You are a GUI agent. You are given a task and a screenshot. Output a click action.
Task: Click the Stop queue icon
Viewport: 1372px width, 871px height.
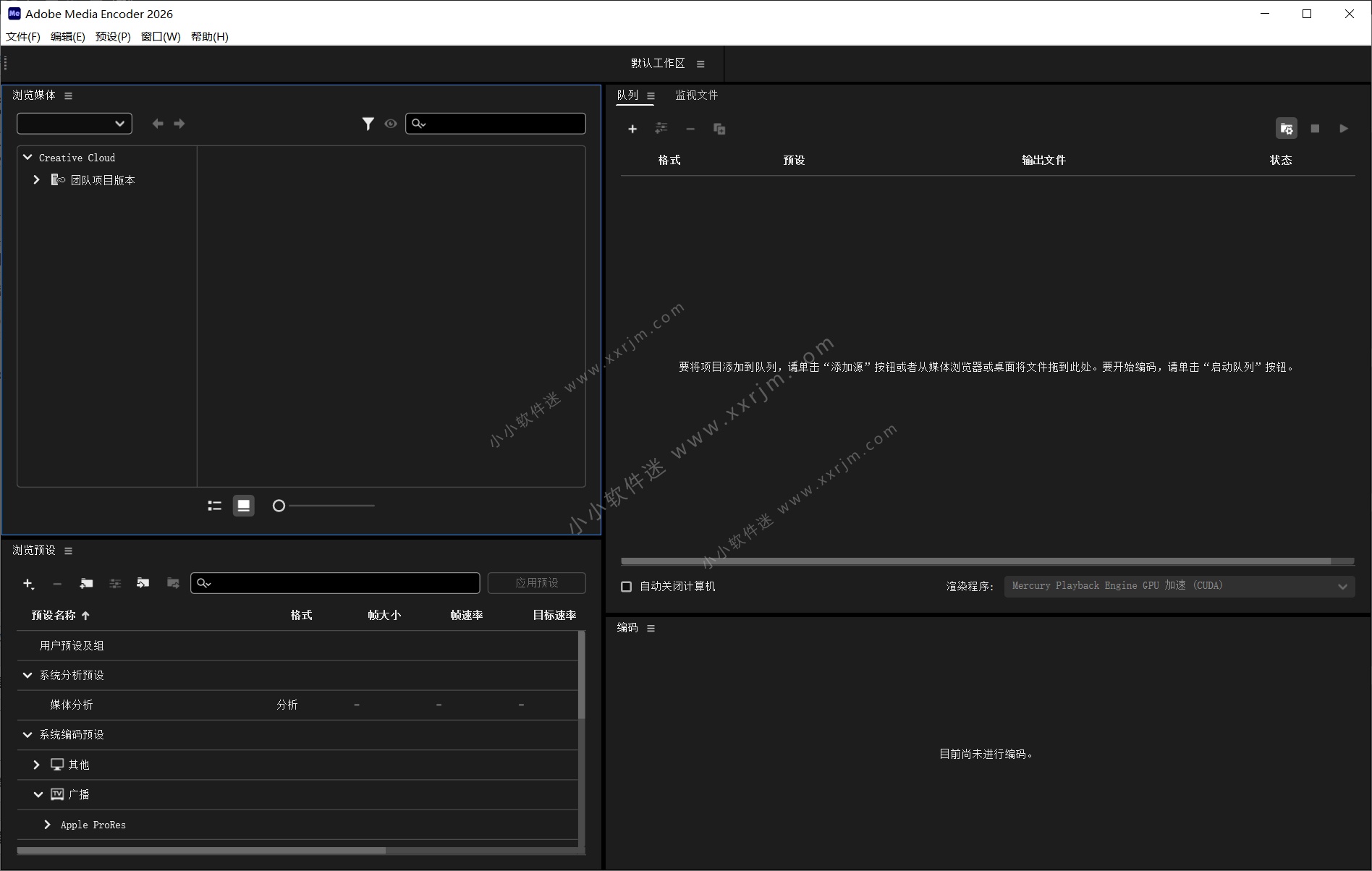1316,128
